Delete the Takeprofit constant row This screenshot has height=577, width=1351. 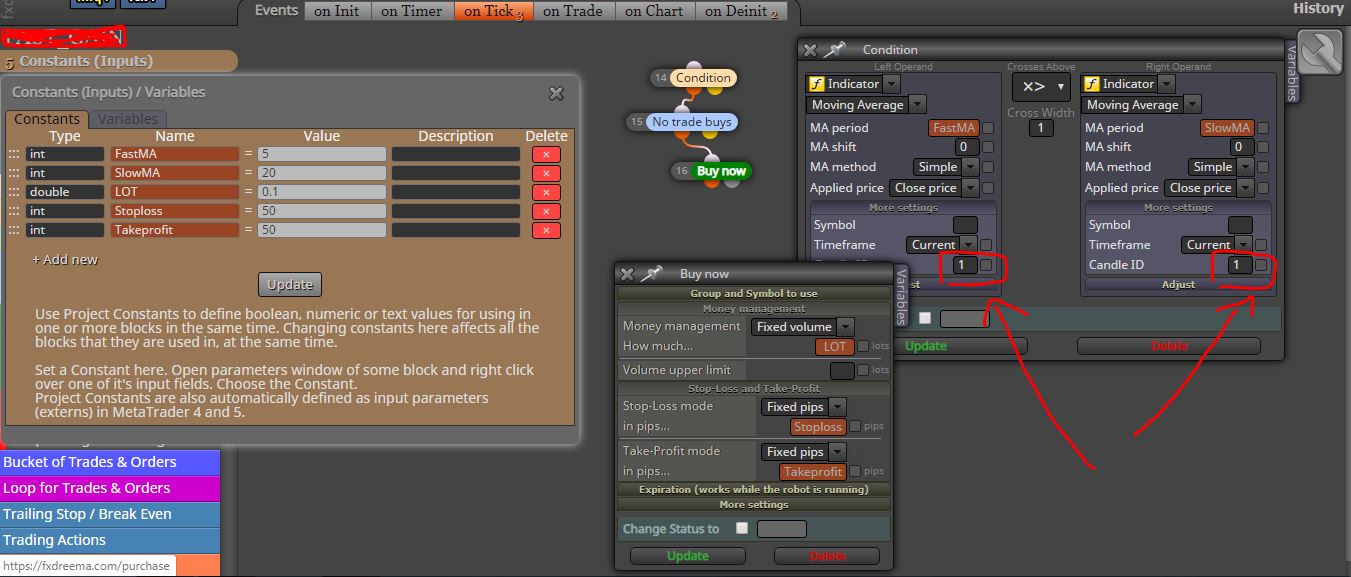click(x=546, y=230)
